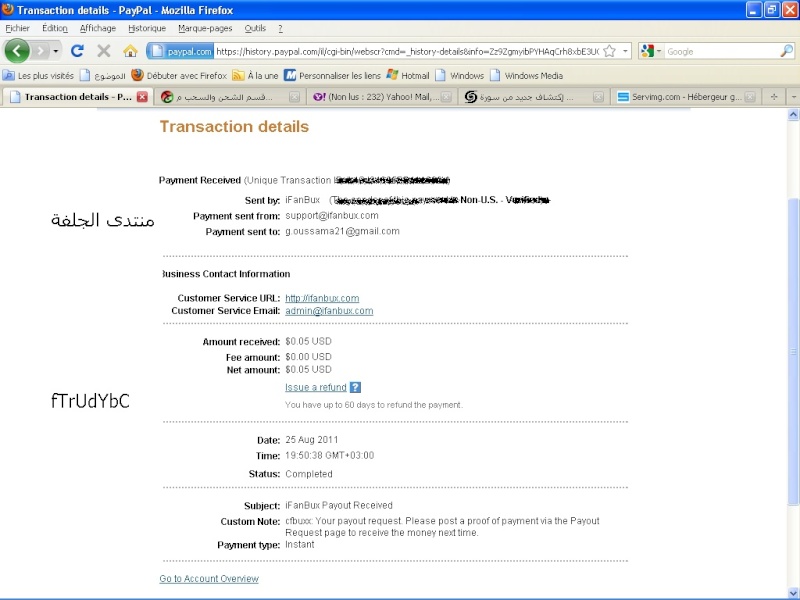
Task: Close the Transaction details tab
Action: pyautogui.click(x=142, y=97)
